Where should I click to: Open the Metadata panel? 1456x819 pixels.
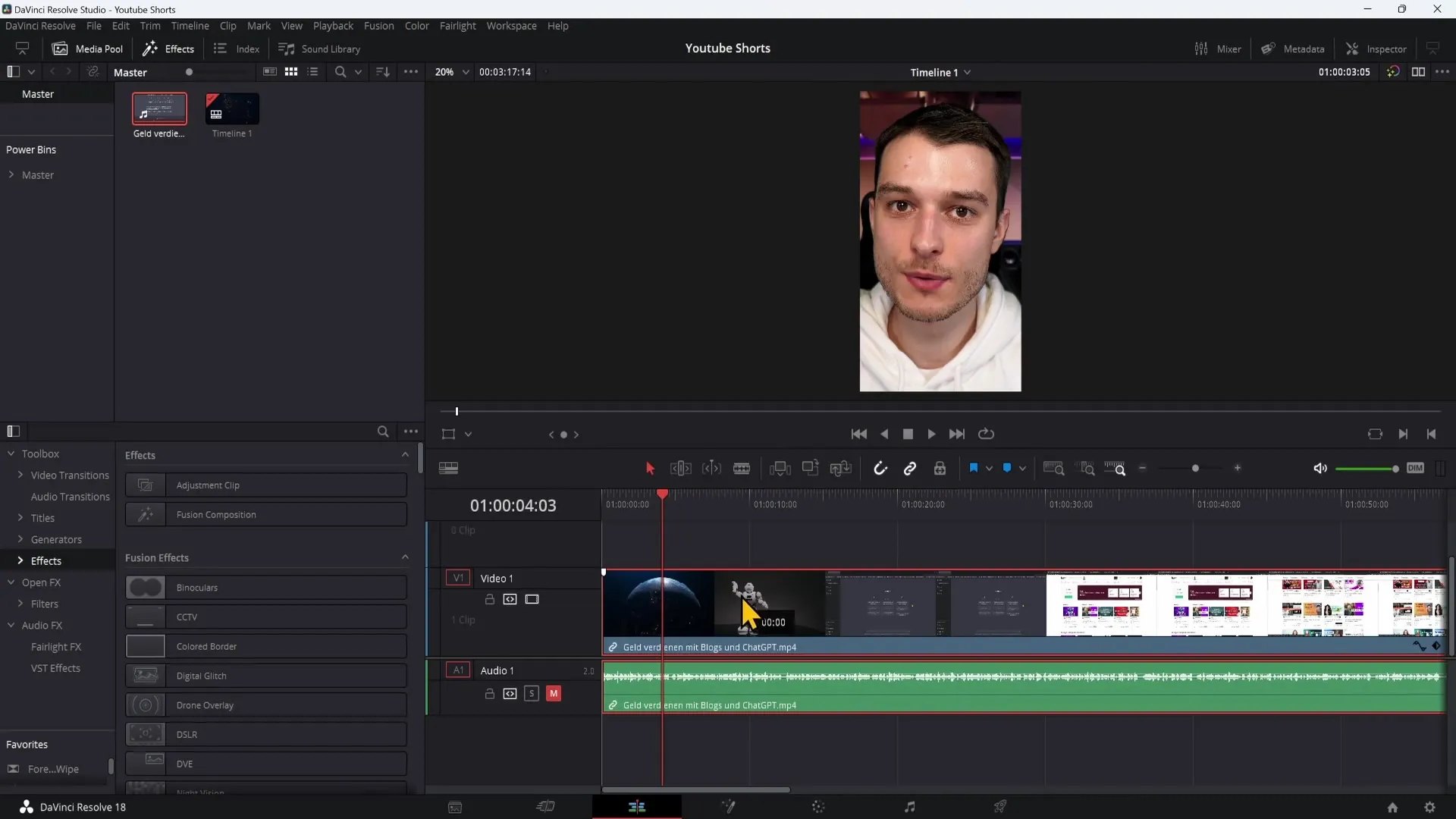[1293, 49]
